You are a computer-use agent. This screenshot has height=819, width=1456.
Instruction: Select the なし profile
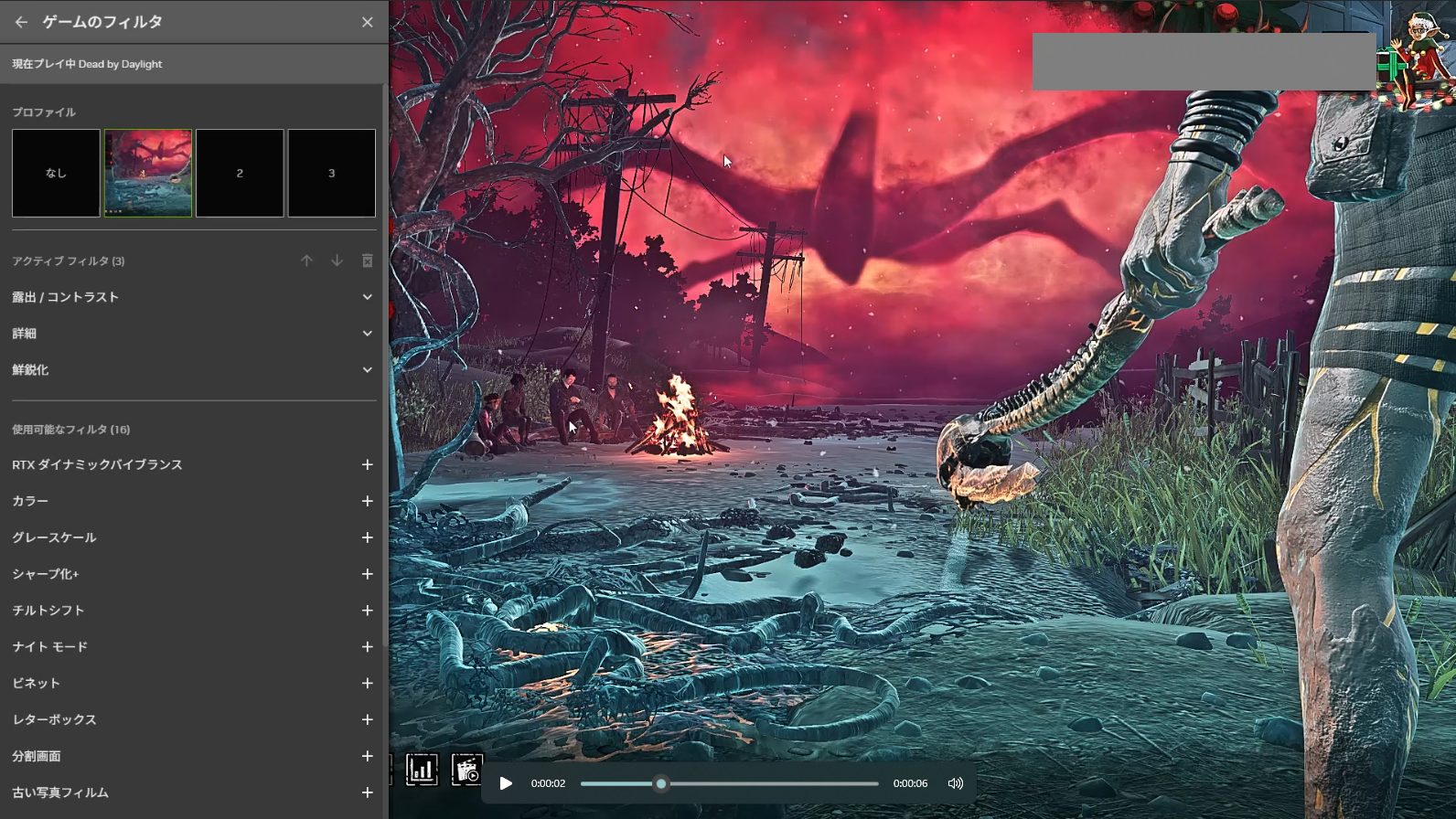[x=56, y=173]
